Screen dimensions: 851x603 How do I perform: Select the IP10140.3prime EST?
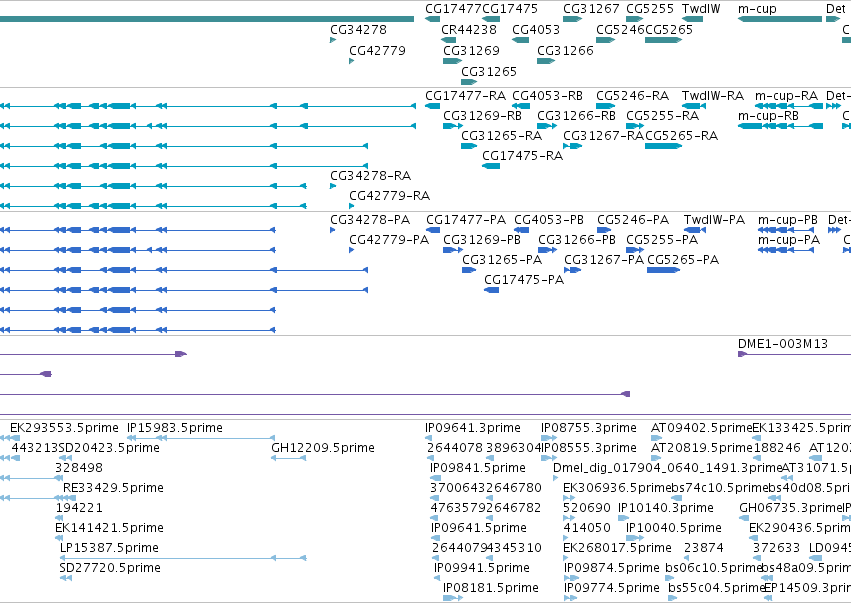point(623,518)
